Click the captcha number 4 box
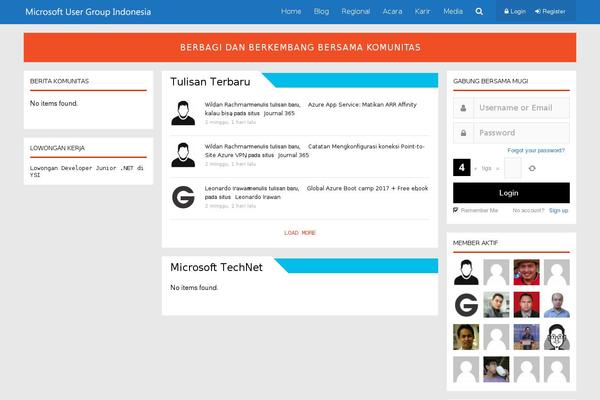Screen dimensions: 600x400 click(x=461, y=167)
